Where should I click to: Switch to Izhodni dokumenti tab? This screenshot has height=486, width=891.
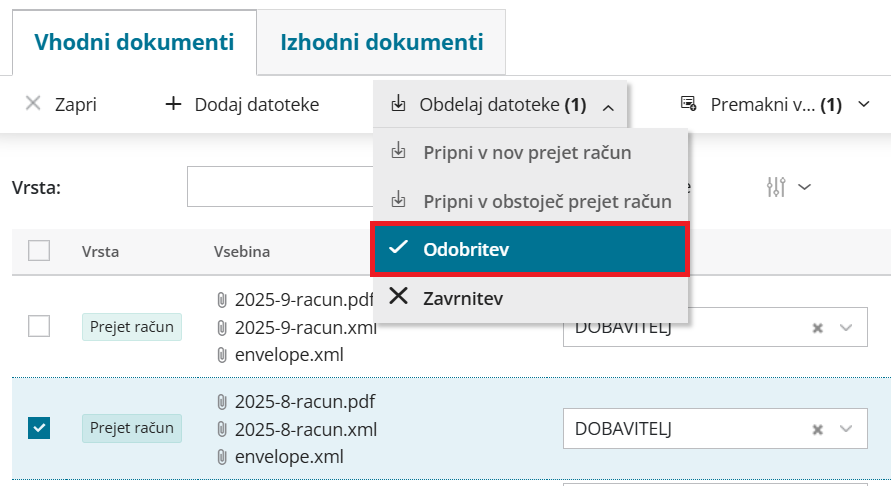(381, 42)
